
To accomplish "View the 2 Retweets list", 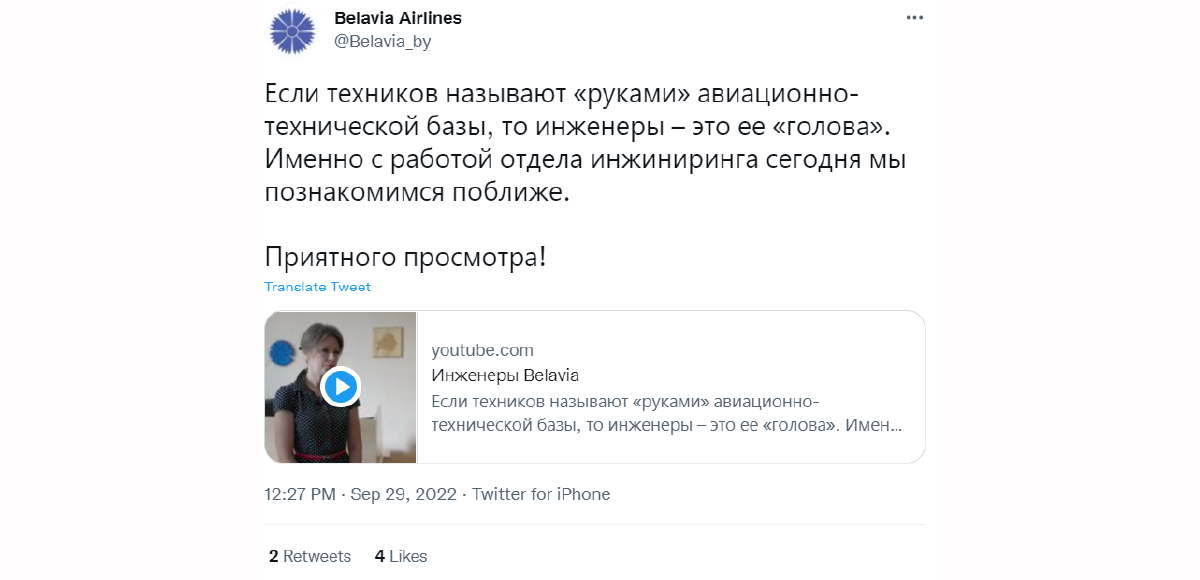I will tap(310, 556).
